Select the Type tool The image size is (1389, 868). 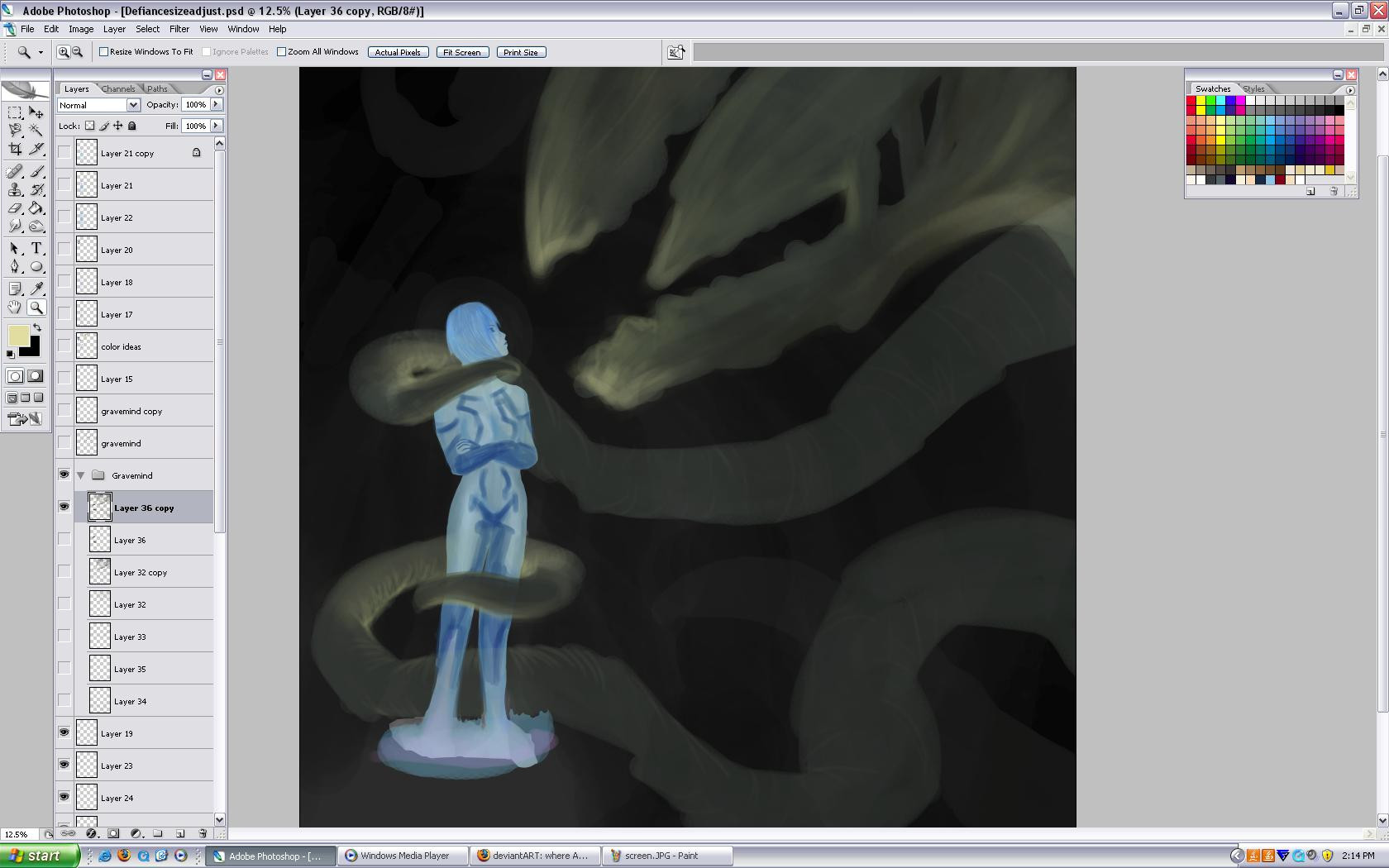36,249
